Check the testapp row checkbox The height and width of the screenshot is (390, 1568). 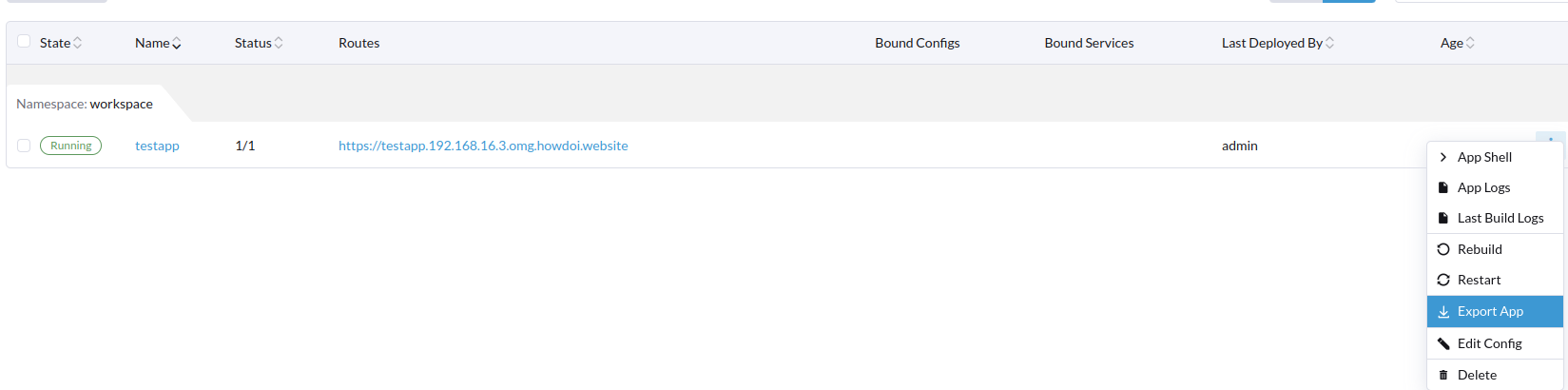tap(24, 146)
